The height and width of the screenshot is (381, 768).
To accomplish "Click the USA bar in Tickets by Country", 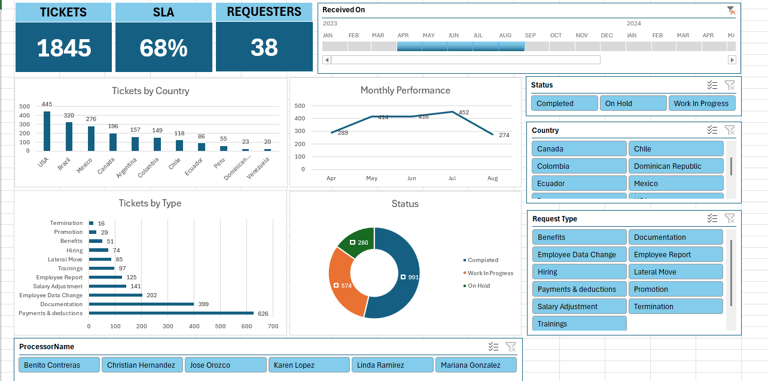I will (x=47, y=131).
